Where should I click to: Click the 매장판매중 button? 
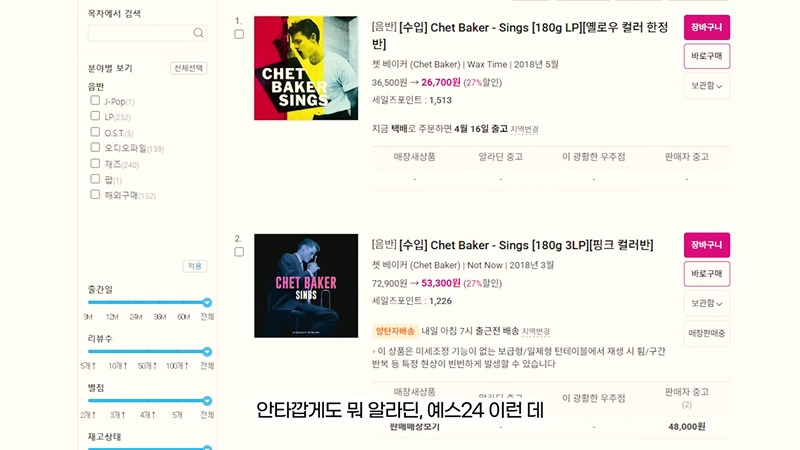[x=707, y=333]
